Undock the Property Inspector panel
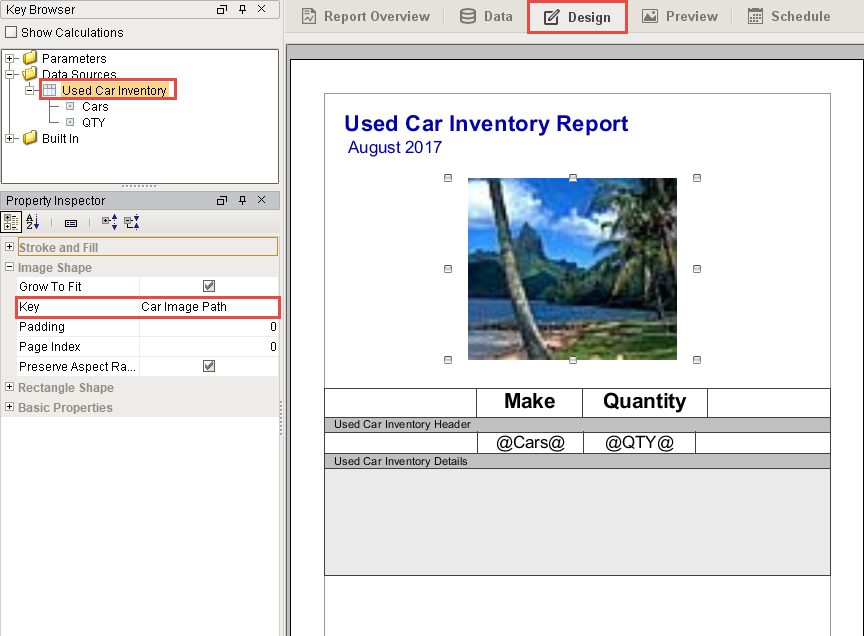The height and width of the screenshot is (636, 864). click(222, 201)
